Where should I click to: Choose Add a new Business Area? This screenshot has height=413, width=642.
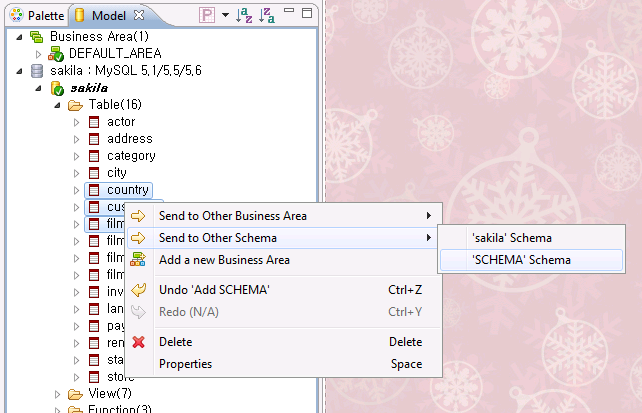[284, 260]
